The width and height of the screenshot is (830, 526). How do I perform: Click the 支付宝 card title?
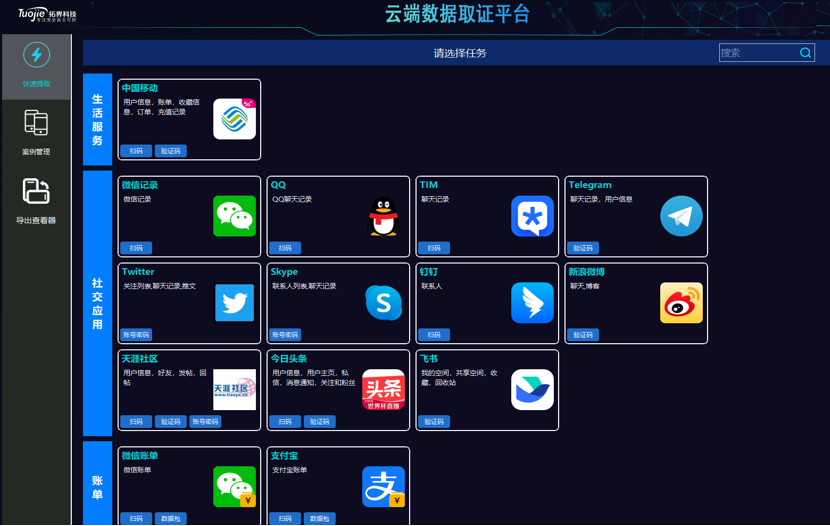pyautogui.click(x=284, y=455)
